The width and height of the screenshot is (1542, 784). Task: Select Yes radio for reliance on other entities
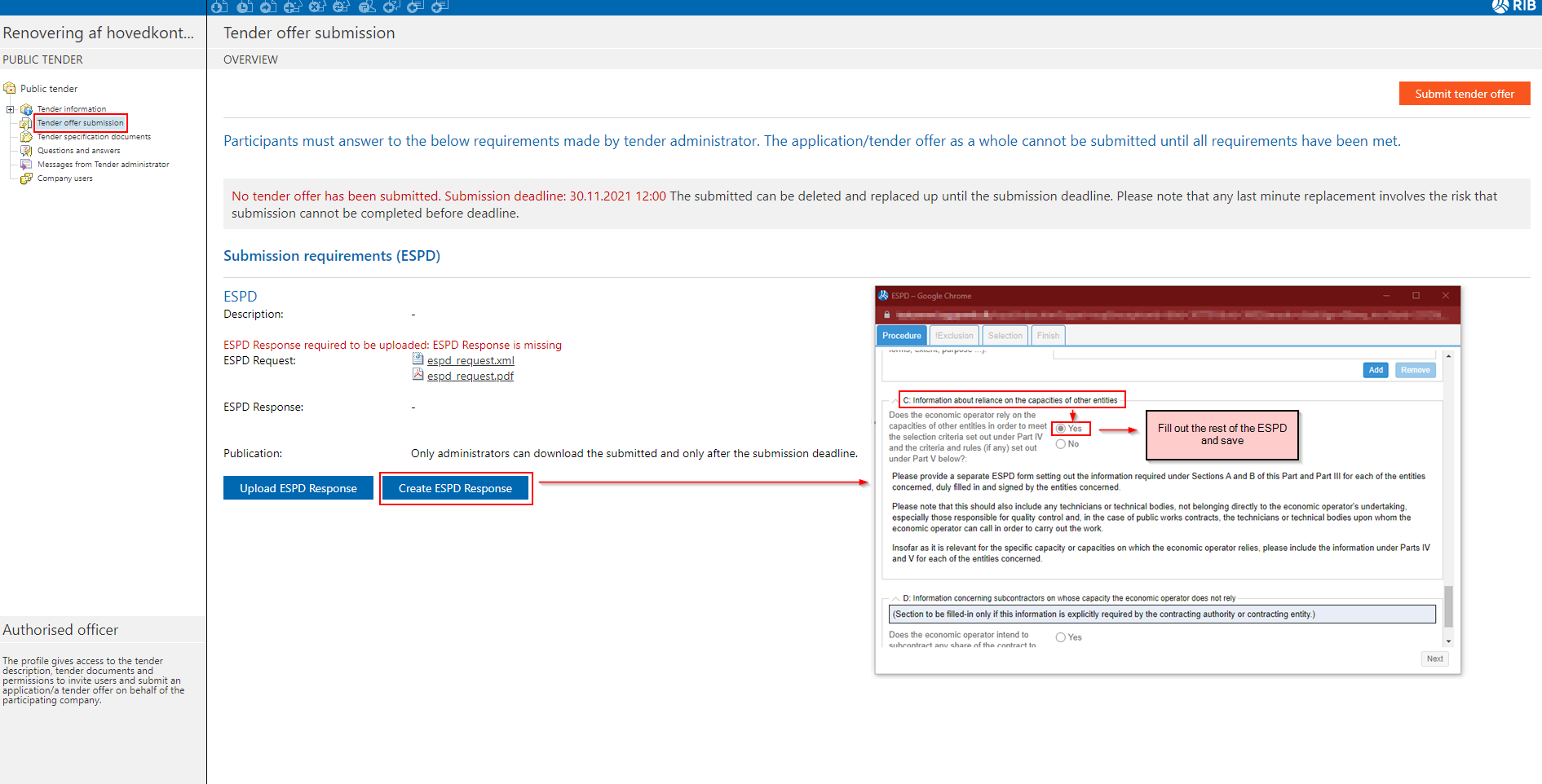tap(1061, 429)
